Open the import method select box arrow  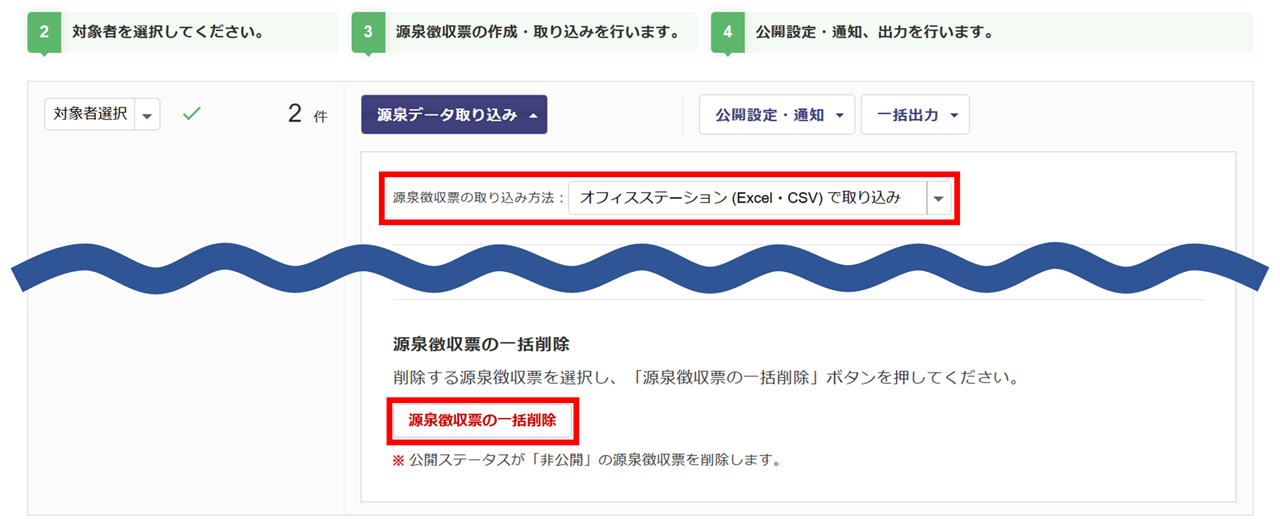click(938, 198)
